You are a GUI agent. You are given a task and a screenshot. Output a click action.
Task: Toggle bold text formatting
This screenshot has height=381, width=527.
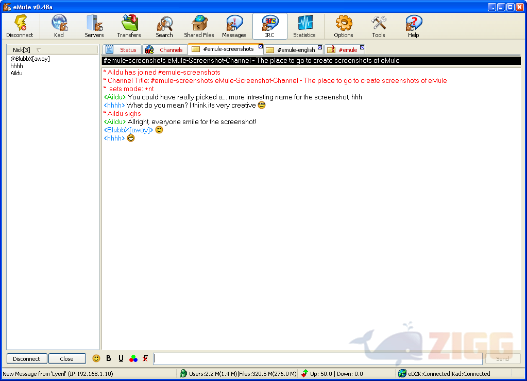tap(109, 358)
